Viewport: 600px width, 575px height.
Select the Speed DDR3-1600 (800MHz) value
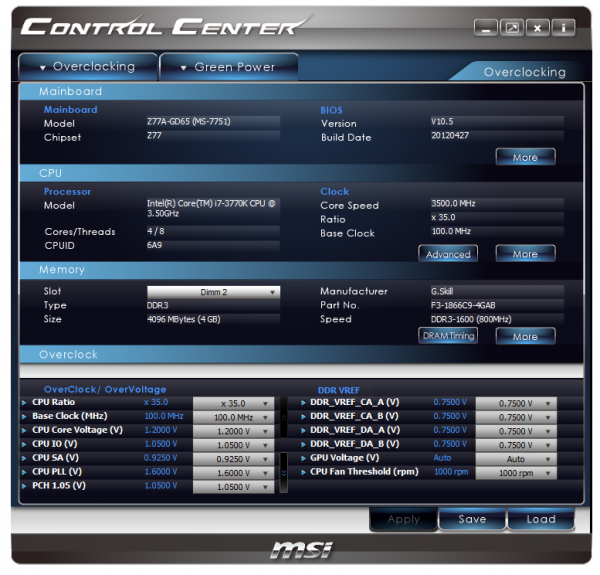(497, 319)
